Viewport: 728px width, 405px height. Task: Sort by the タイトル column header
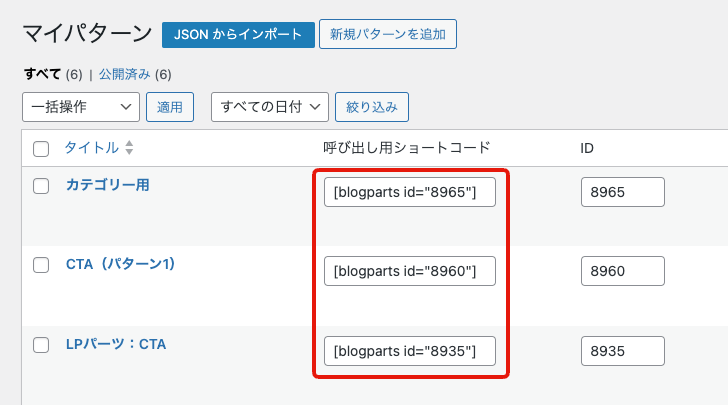pyautogui.click(x=91, y=148)
